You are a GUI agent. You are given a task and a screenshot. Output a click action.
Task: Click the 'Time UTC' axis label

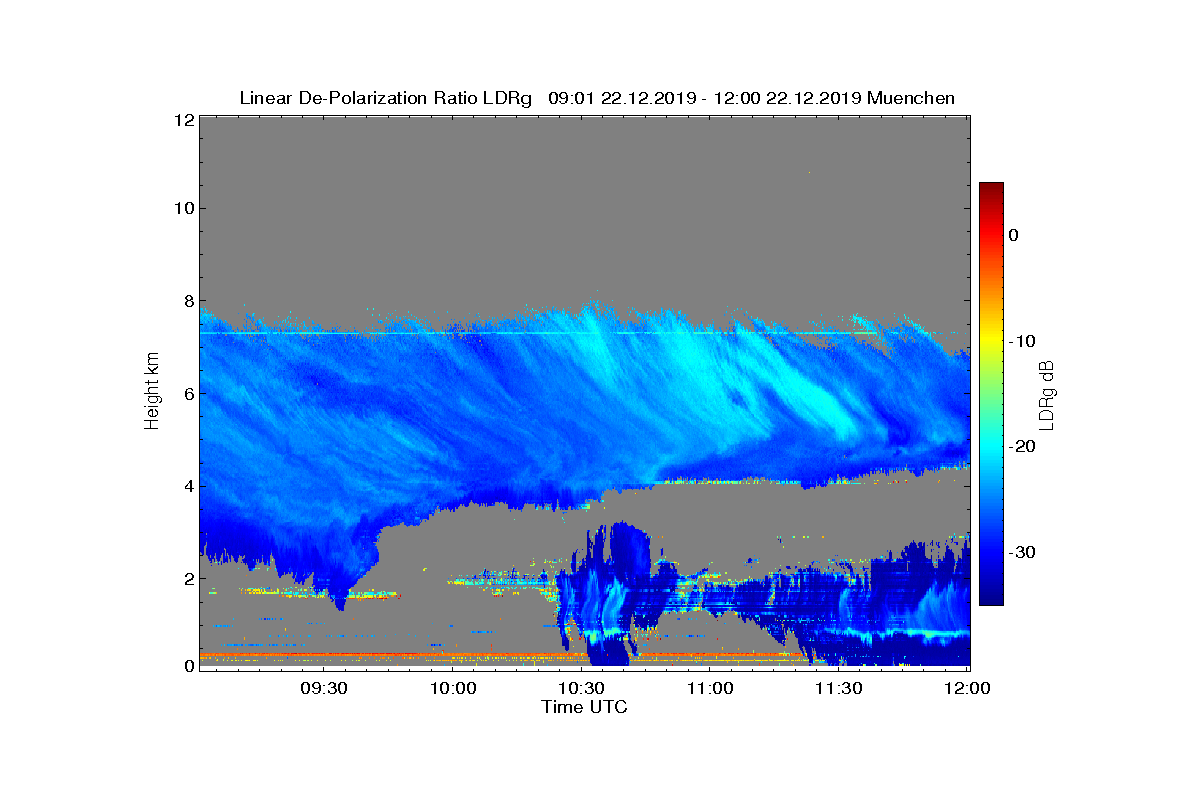pyautogui.click(x=585, y=707)
